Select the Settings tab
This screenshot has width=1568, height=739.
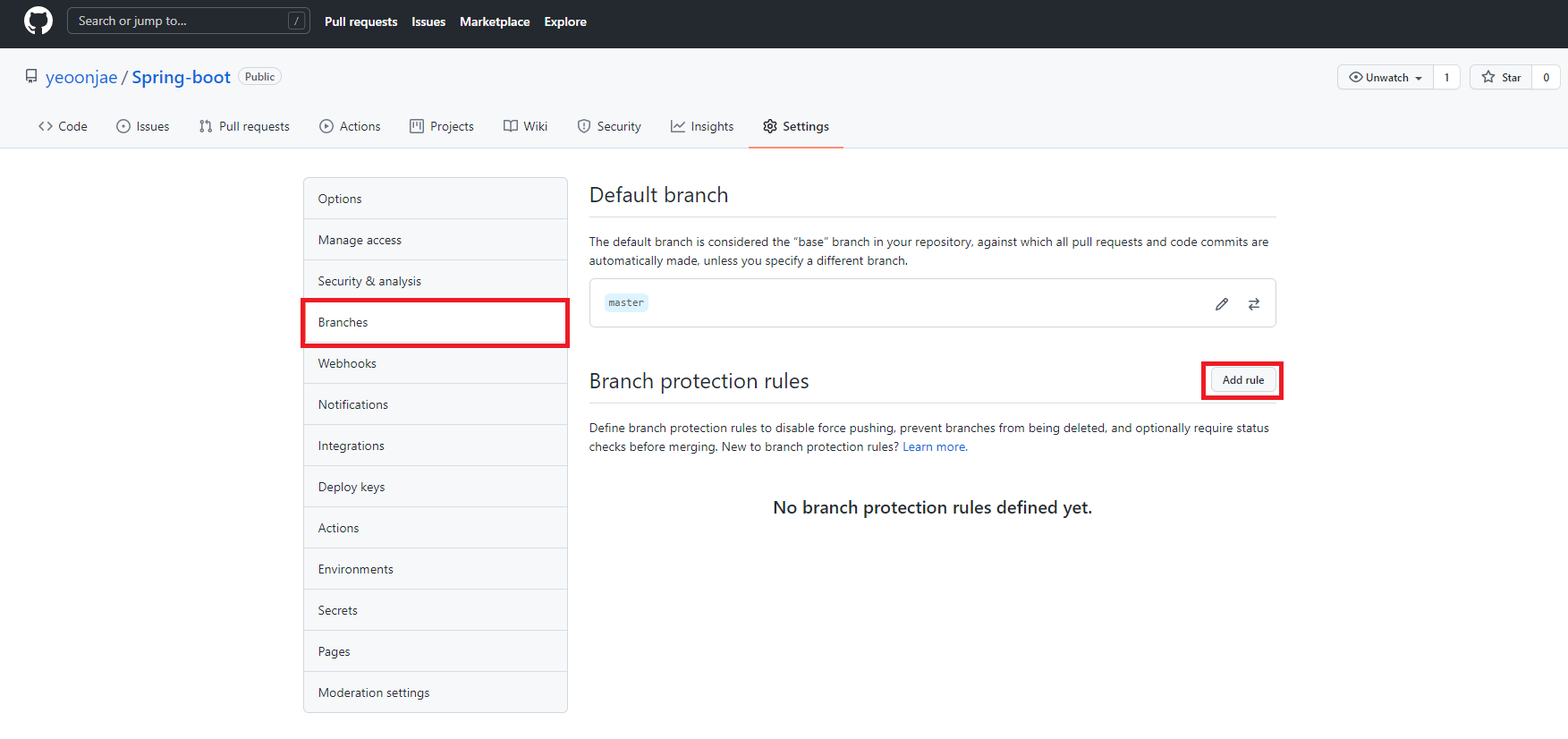coord(796,126)
